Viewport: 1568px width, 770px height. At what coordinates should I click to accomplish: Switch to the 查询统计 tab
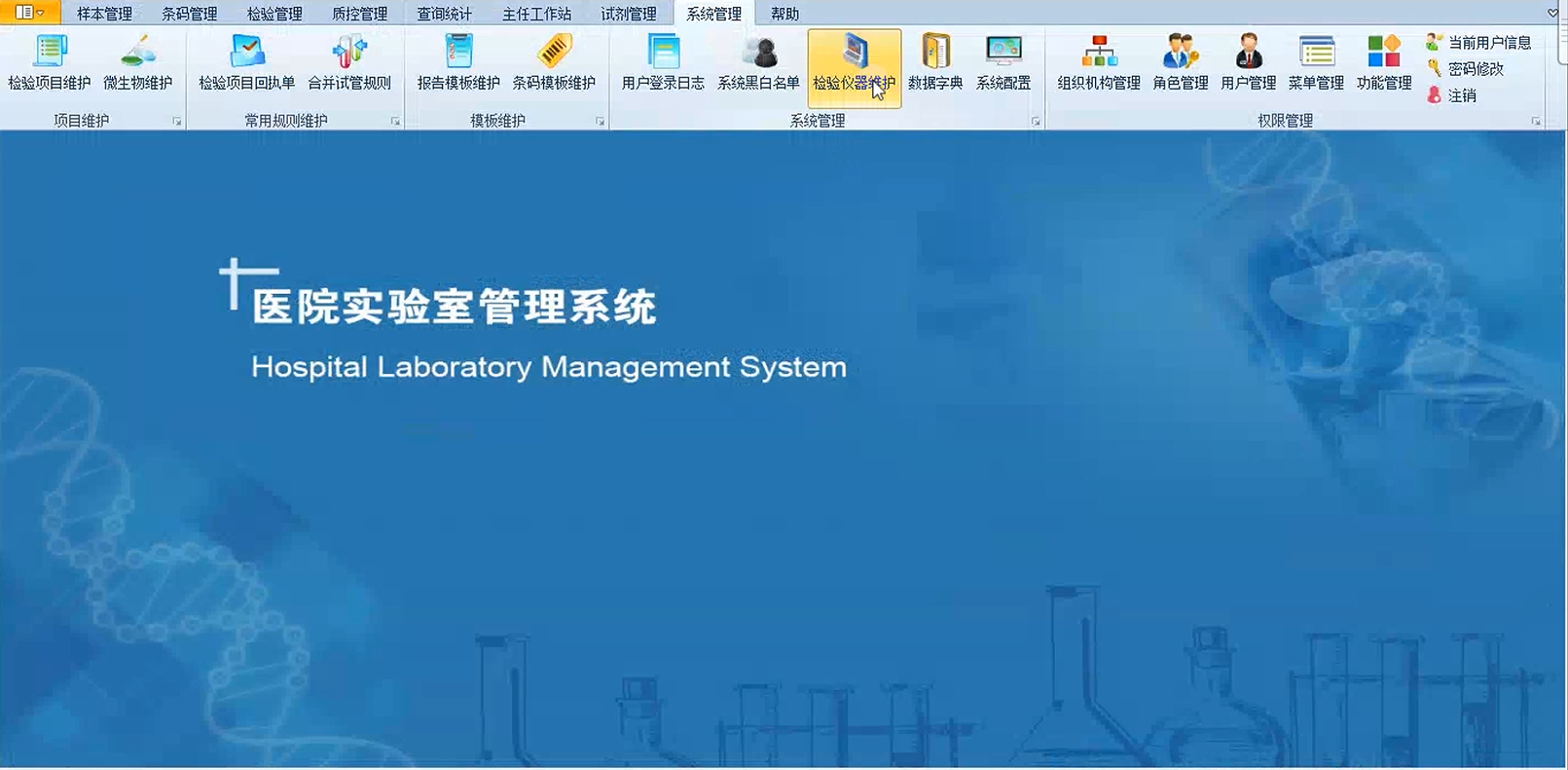tap(445, 14)
